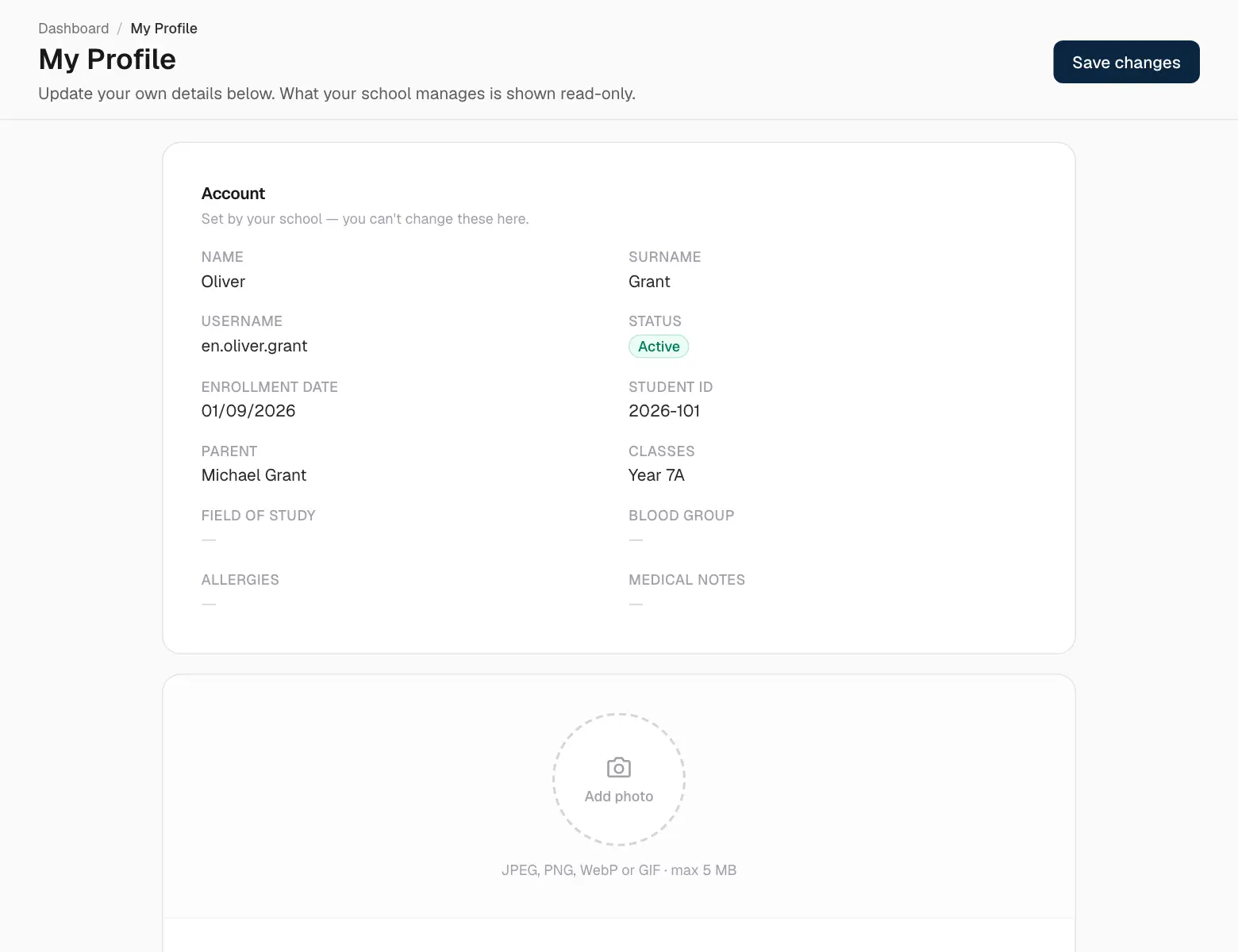Click the Student ID label
1238x952 pixels.
pos(671,387)
